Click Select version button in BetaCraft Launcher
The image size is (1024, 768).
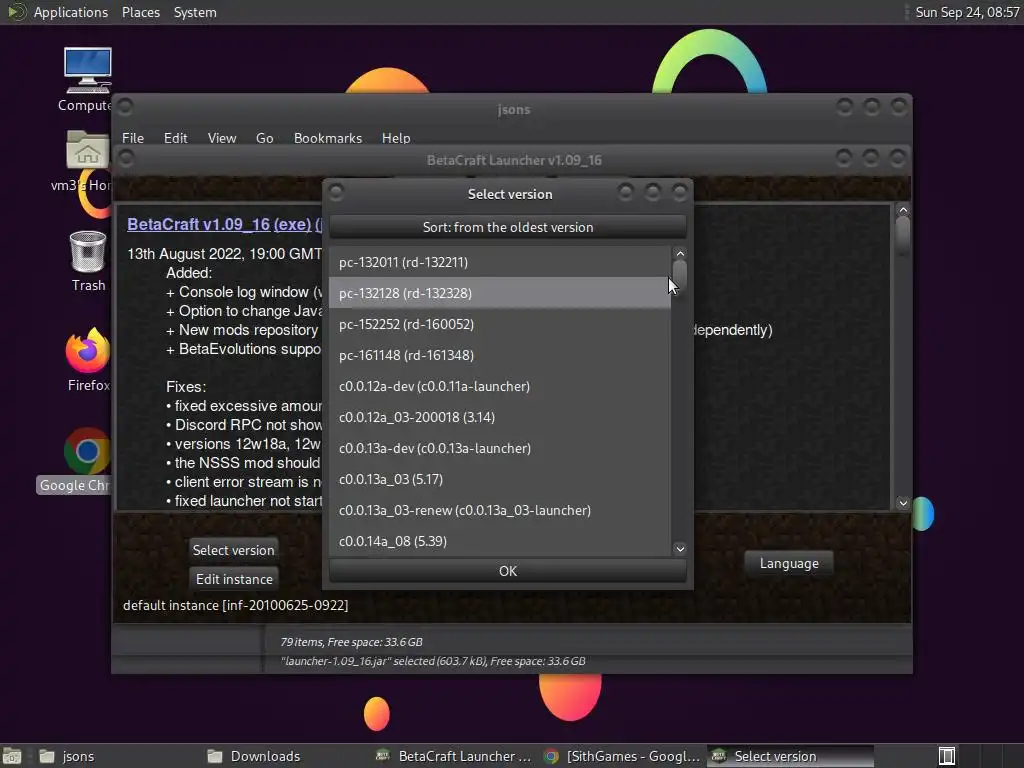[233, 550]
